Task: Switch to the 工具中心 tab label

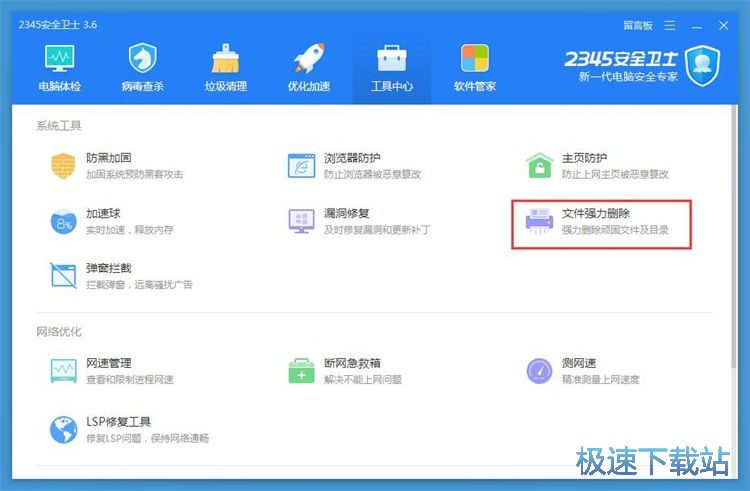Action: tap(392, 87)
